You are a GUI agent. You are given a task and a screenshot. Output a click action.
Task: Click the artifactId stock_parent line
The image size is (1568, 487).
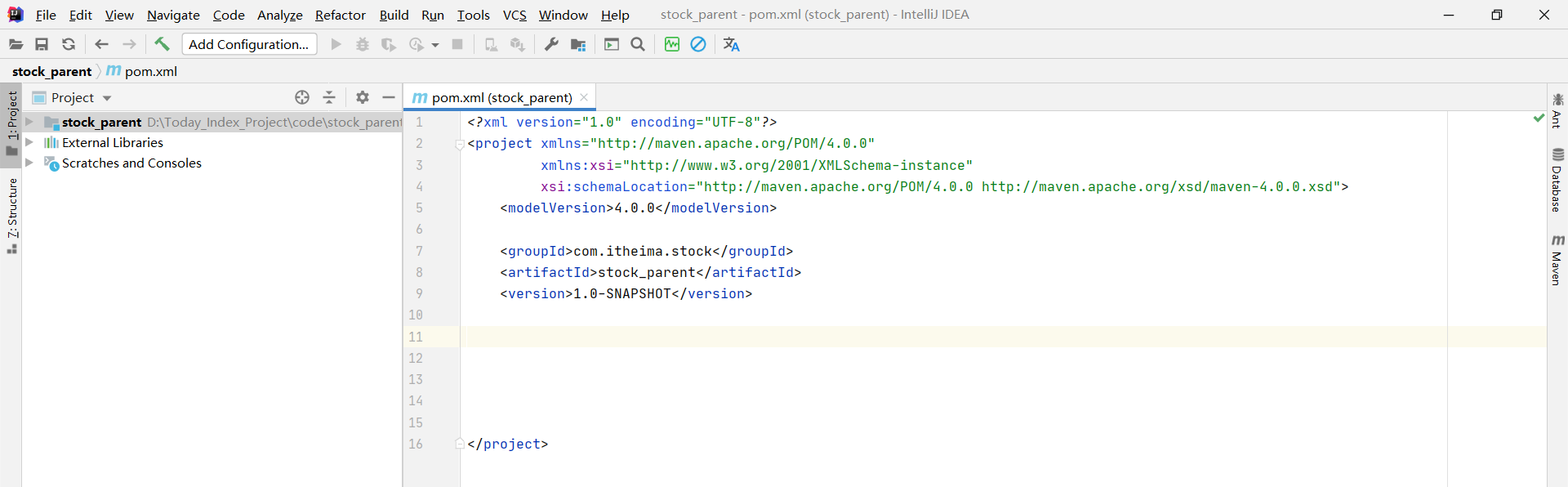651,272
